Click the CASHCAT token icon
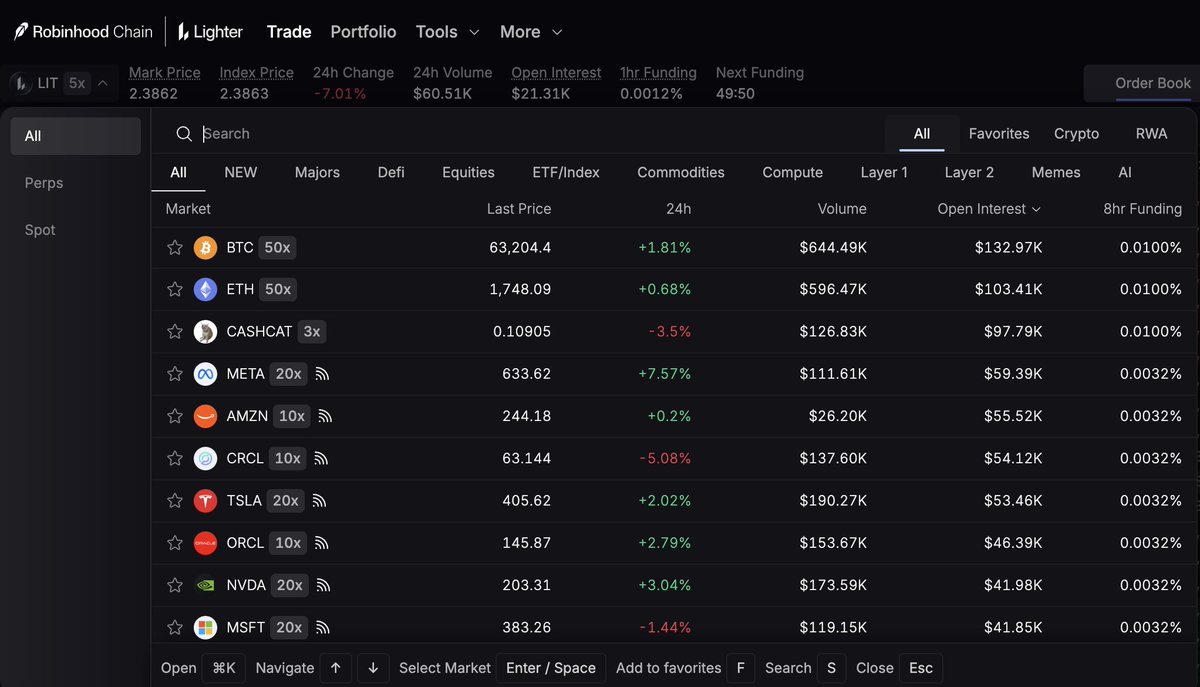Image resolution: width=1200 pixels, height=687 pixels. pos(205,332)
